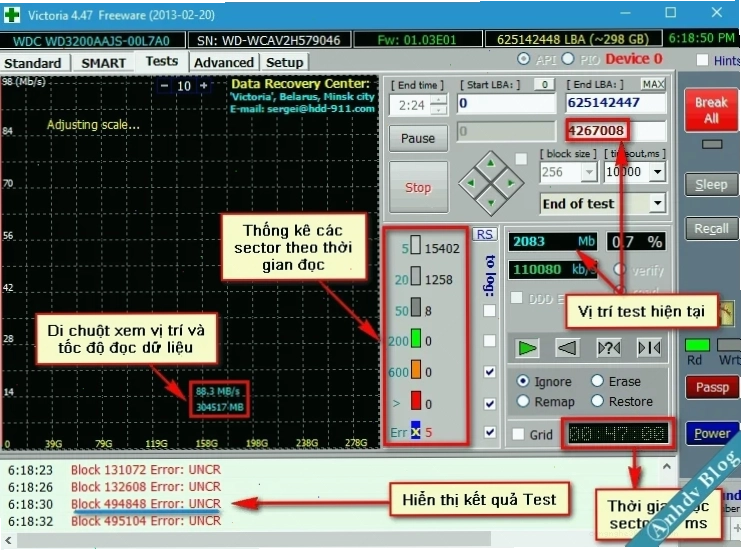Click the left arrow on navigation diamond
741x550 pixels.
point(471,183)
